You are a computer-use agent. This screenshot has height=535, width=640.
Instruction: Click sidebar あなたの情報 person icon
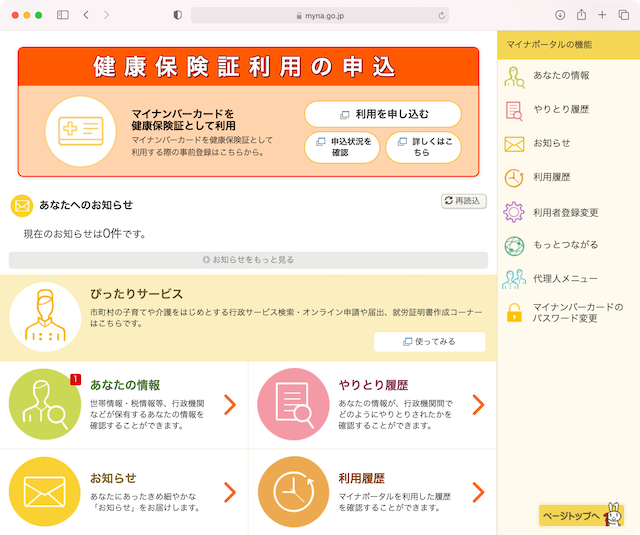tap(514, 78)
